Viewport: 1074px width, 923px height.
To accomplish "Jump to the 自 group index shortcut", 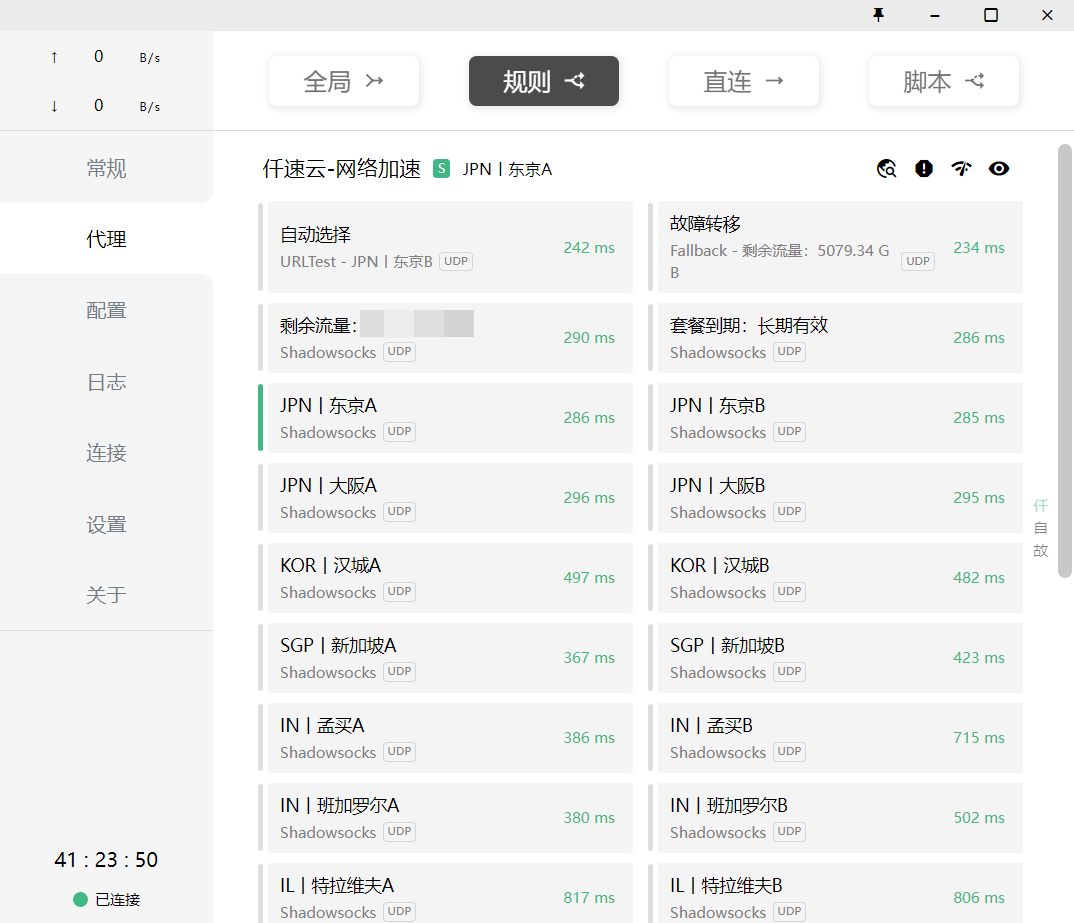I will coord(1040,528).
